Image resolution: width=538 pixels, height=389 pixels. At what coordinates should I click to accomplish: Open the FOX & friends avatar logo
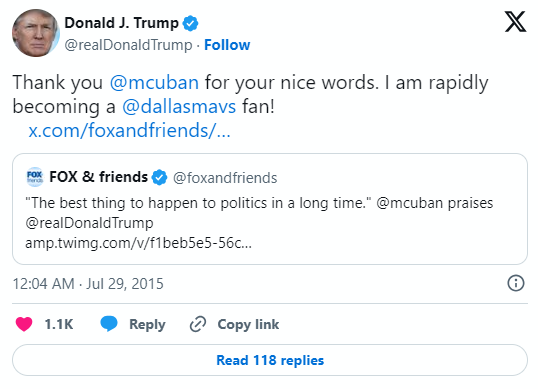35,177
